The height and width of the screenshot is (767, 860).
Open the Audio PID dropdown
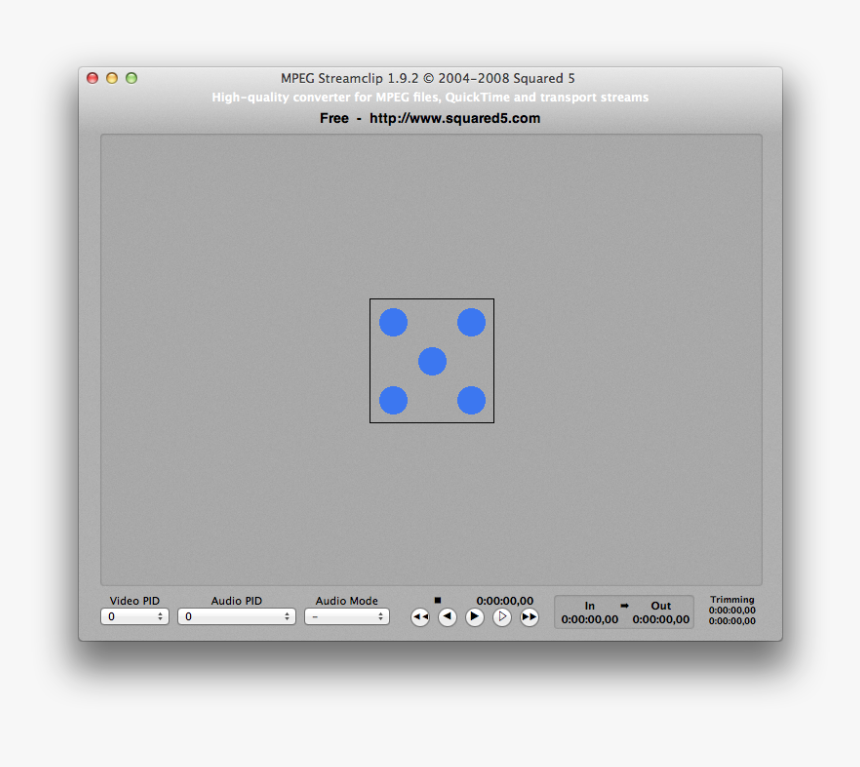[236, 617]
